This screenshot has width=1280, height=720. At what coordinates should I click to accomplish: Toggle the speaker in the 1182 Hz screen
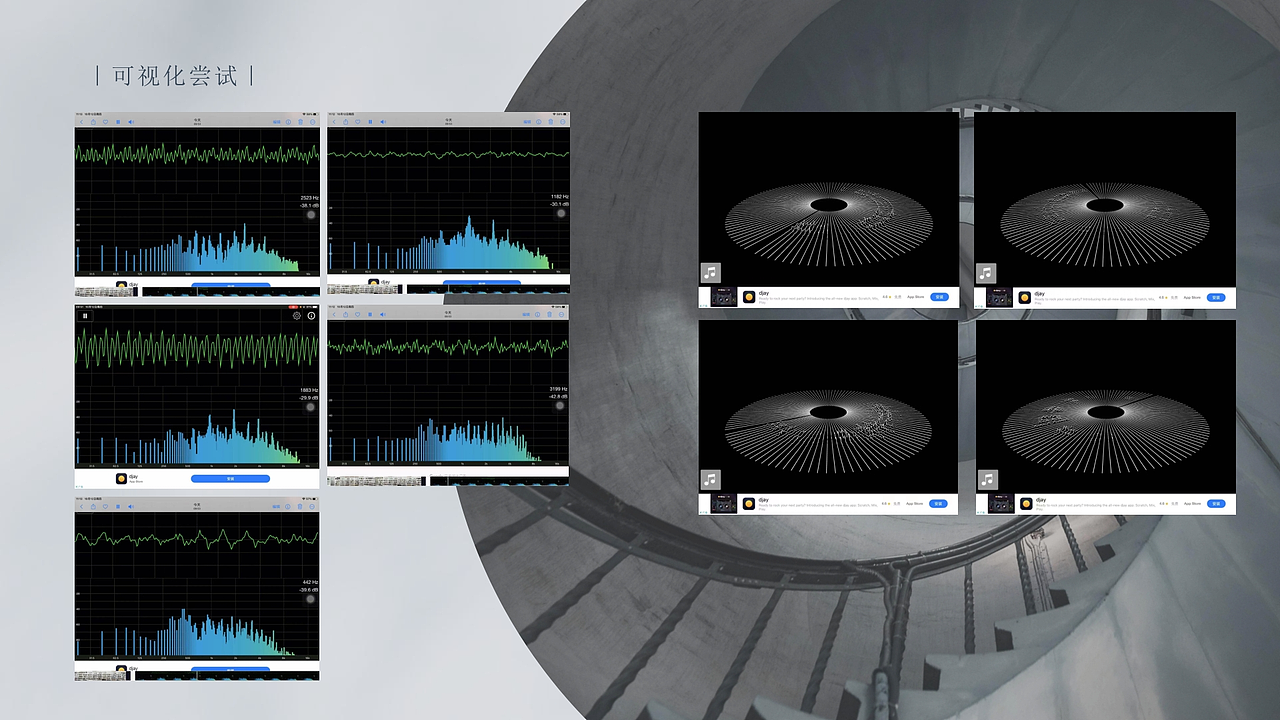point(383,122)
